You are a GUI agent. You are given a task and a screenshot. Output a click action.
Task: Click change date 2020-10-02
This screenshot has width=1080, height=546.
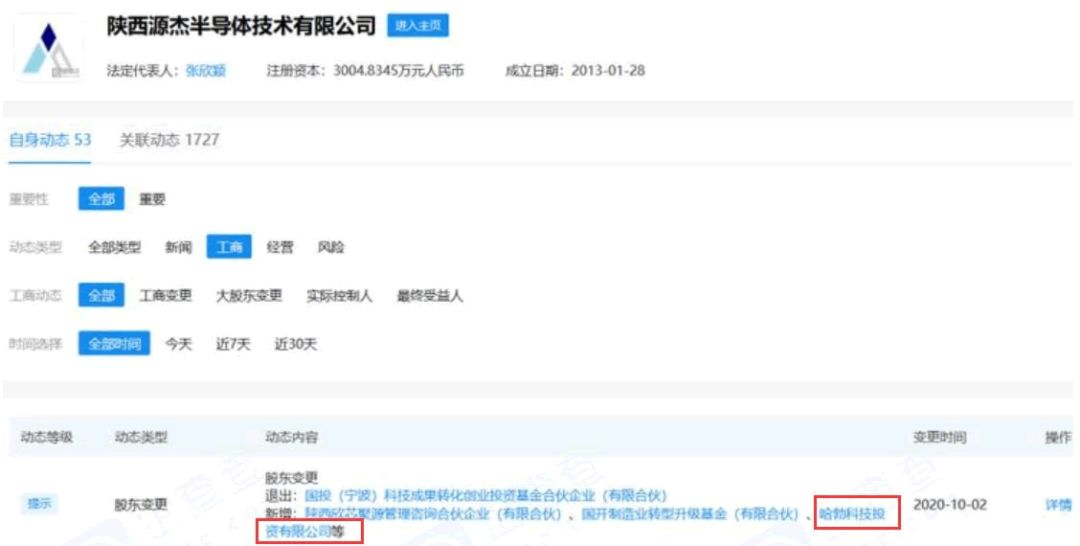(x=950, y=505)
